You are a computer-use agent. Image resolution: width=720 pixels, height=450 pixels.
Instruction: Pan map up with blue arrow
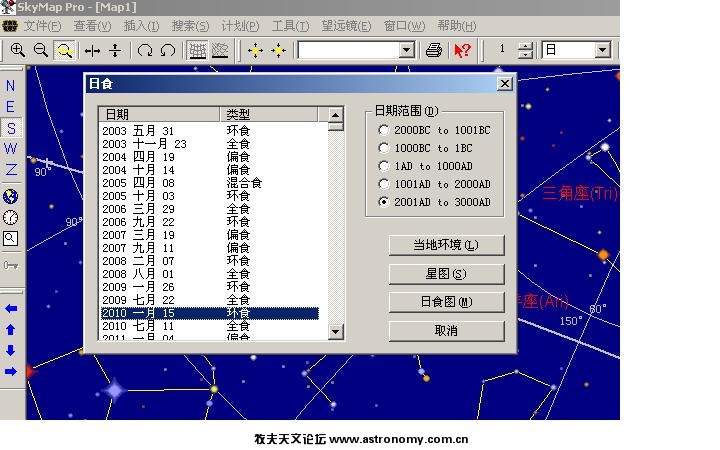pos(11,329)
